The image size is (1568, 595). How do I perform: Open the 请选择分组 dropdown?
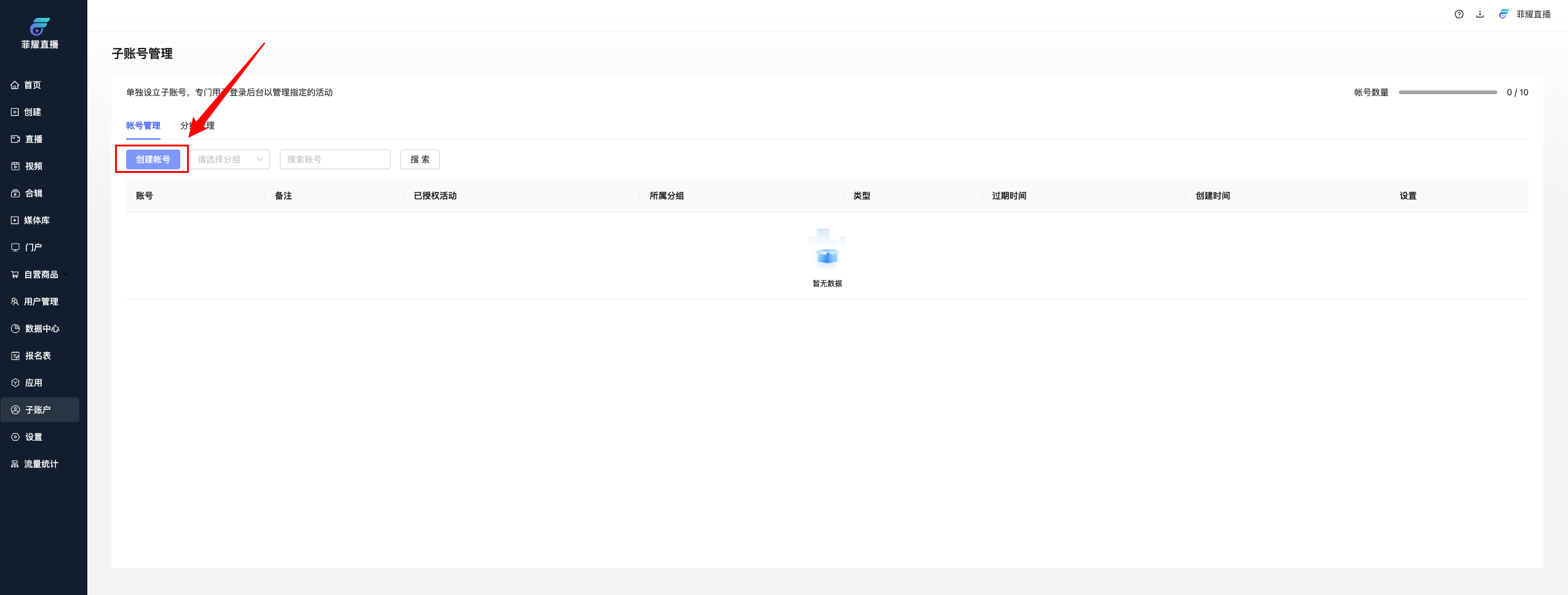coord(229,159)
